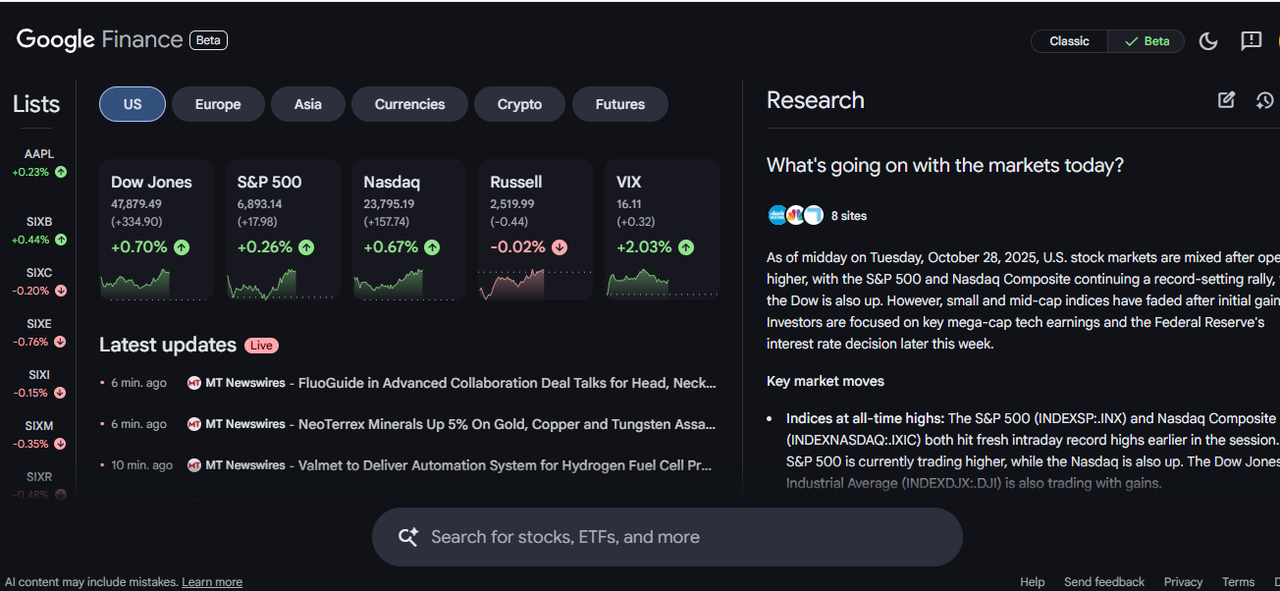The image size is (1280, 591).
Task: Click the Send feedback footer link
Action: click(x=1104, y=582)
